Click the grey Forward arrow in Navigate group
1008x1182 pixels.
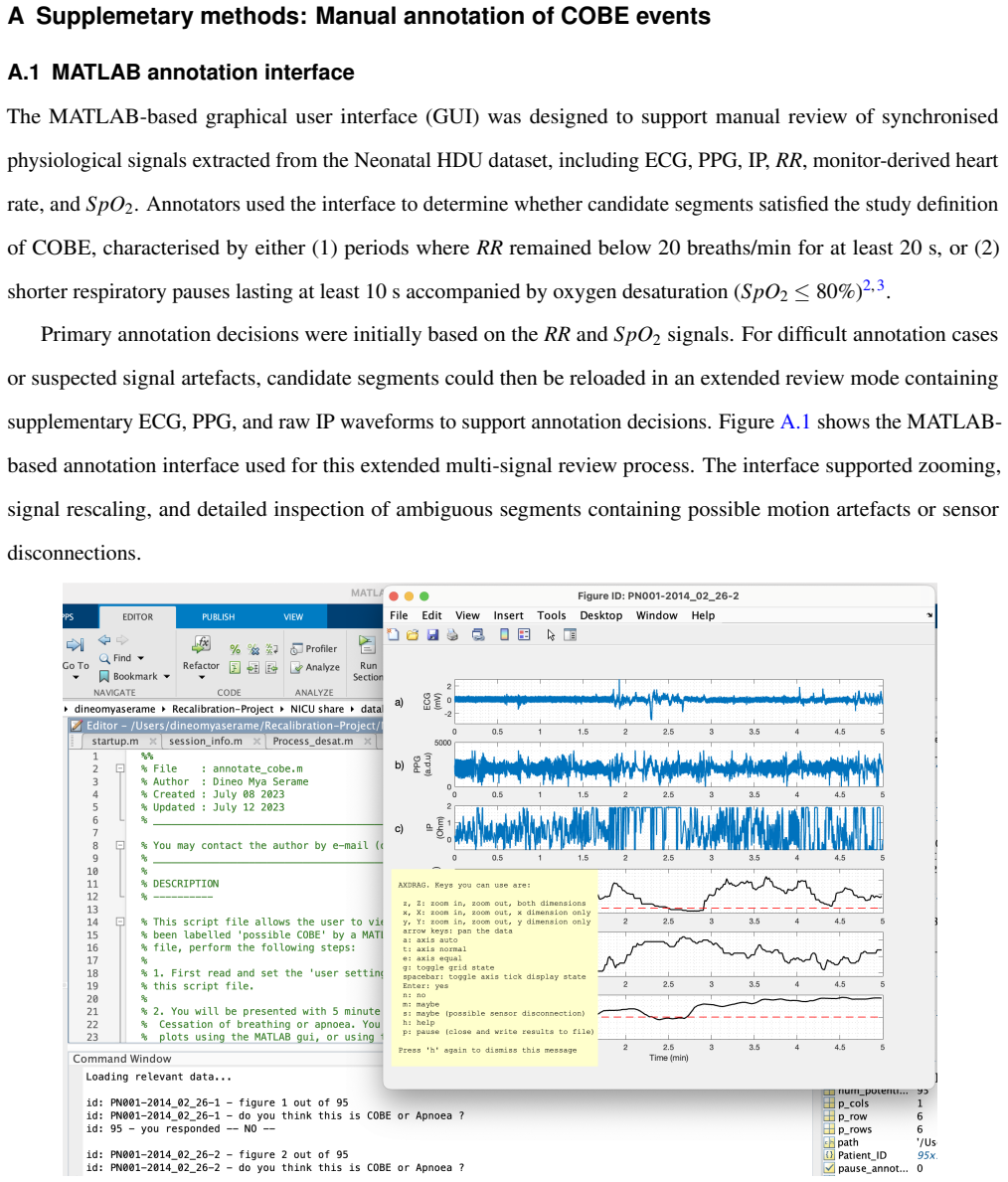pos(122,640)
